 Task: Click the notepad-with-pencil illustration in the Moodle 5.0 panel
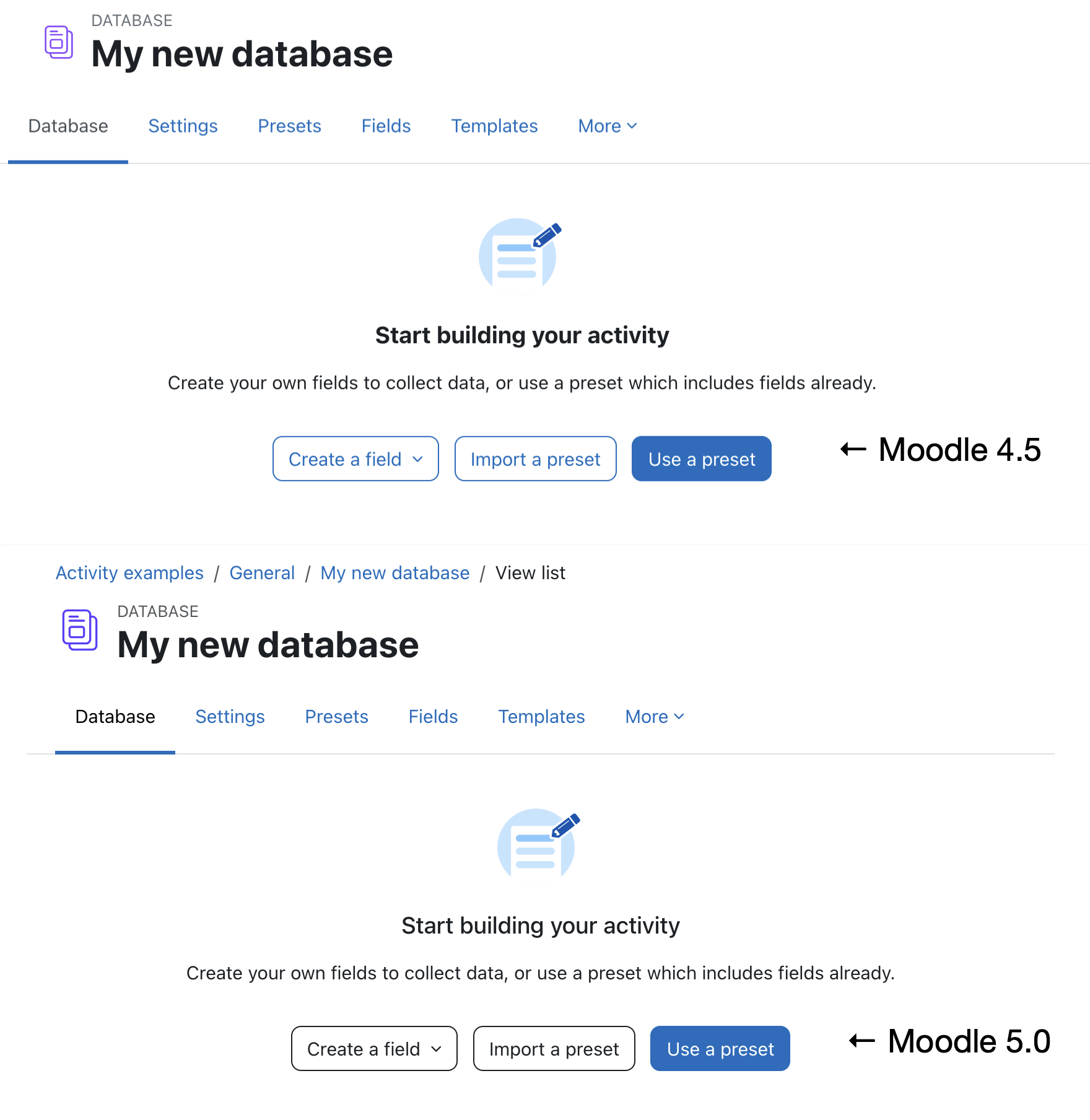click(x=538, y=846)
